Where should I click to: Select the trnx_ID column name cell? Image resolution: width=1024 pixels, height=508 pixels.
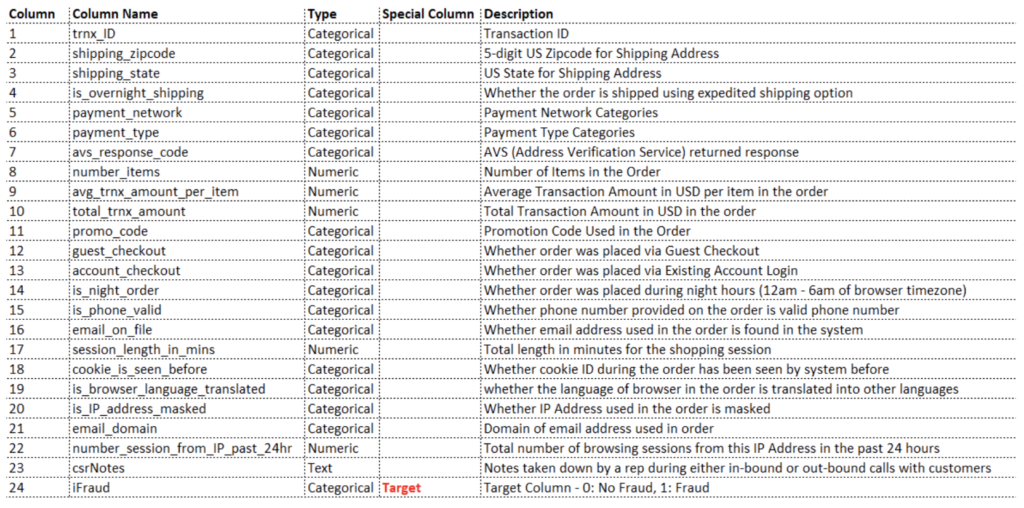(x=187, y=33)
